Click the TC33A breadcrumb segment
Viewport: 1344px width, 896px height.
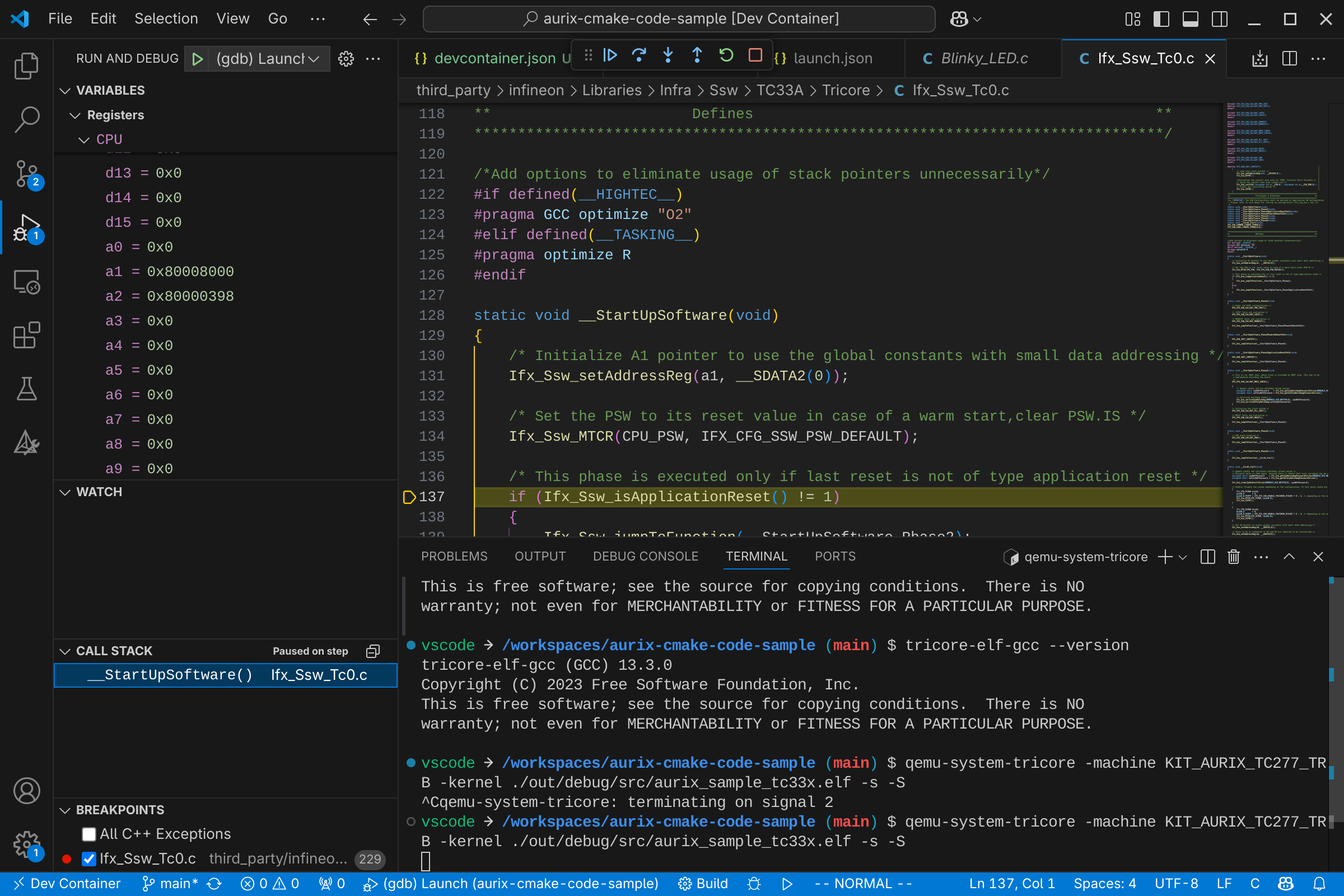pyautogui.click(x=780, y=90)
